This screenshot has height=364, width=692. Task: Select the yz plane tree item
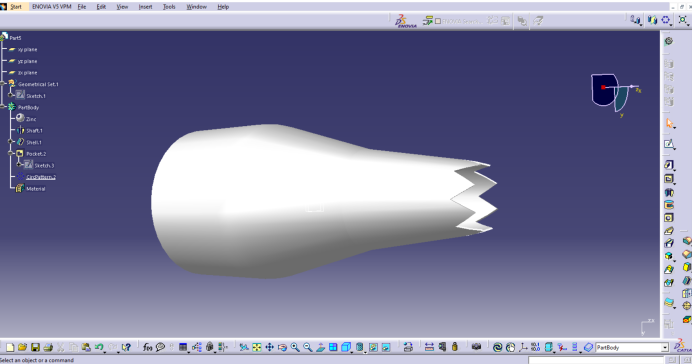pyautogui.click(x=27, y=61)
